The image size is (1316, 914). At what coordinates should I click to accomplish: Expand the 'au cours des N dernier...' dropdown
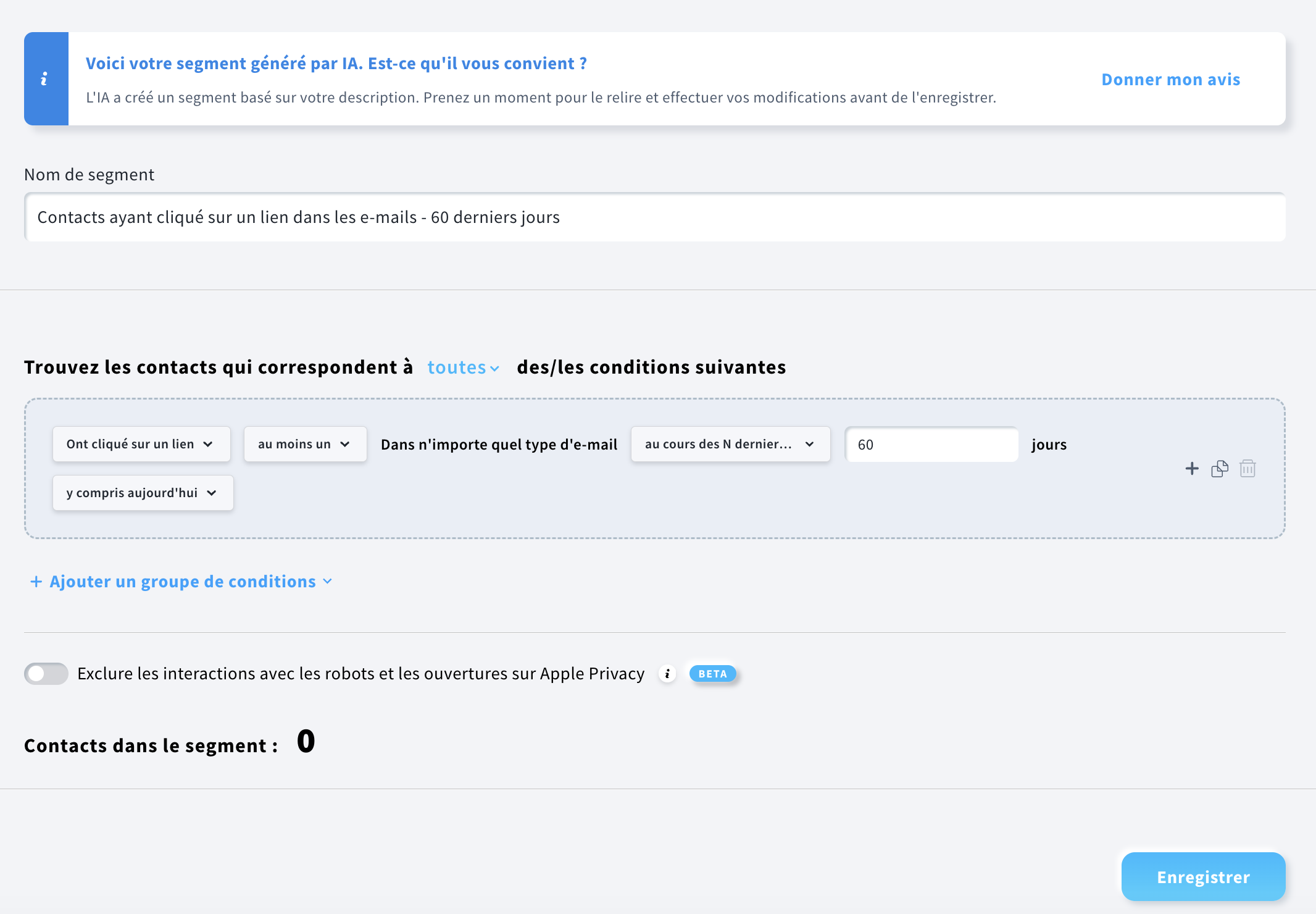(731, 444)
